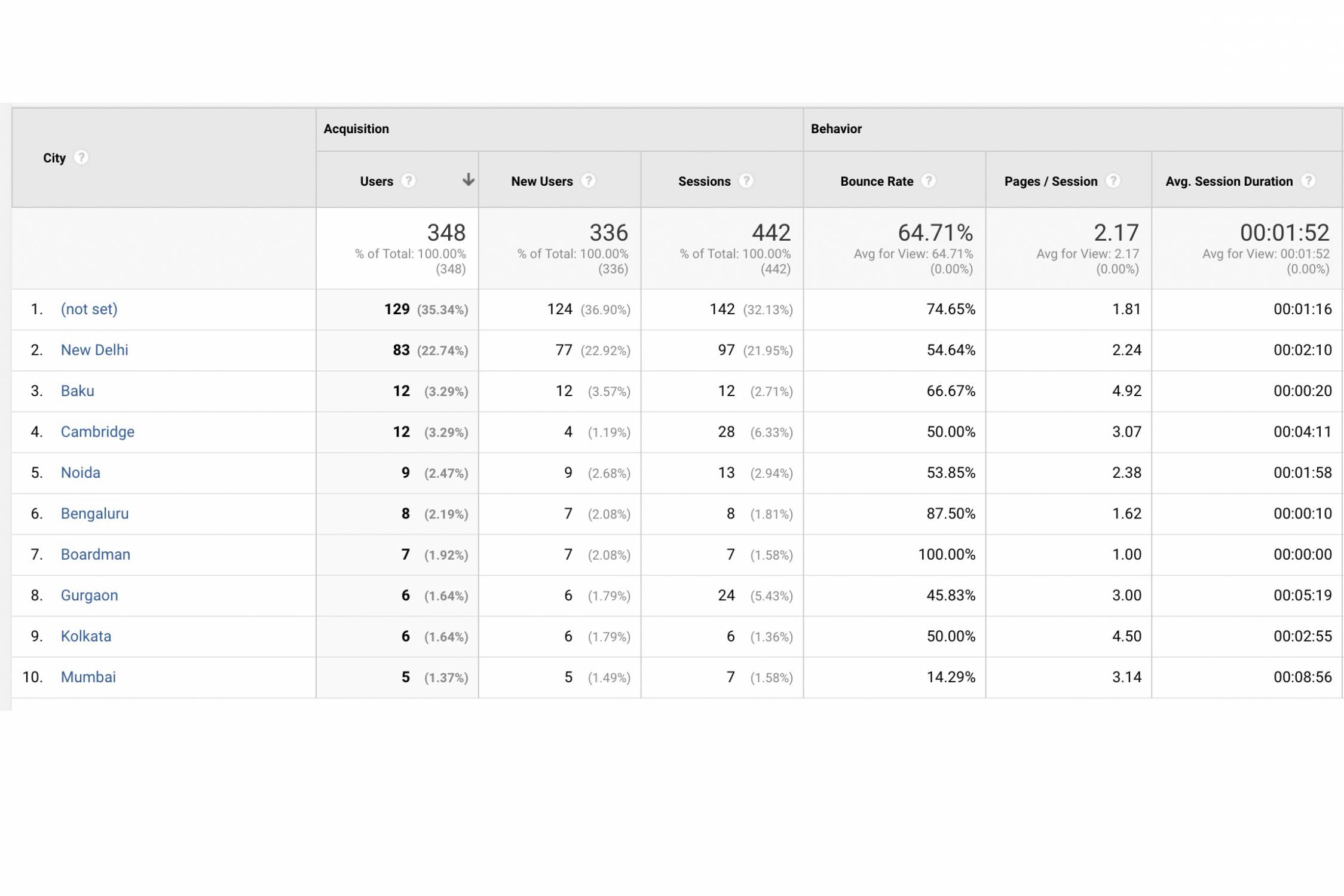Image resolution: width=1344 pixels, height=896 pixels.
Task: Toggle the Users sort arrow
Action: coord(468,180)
